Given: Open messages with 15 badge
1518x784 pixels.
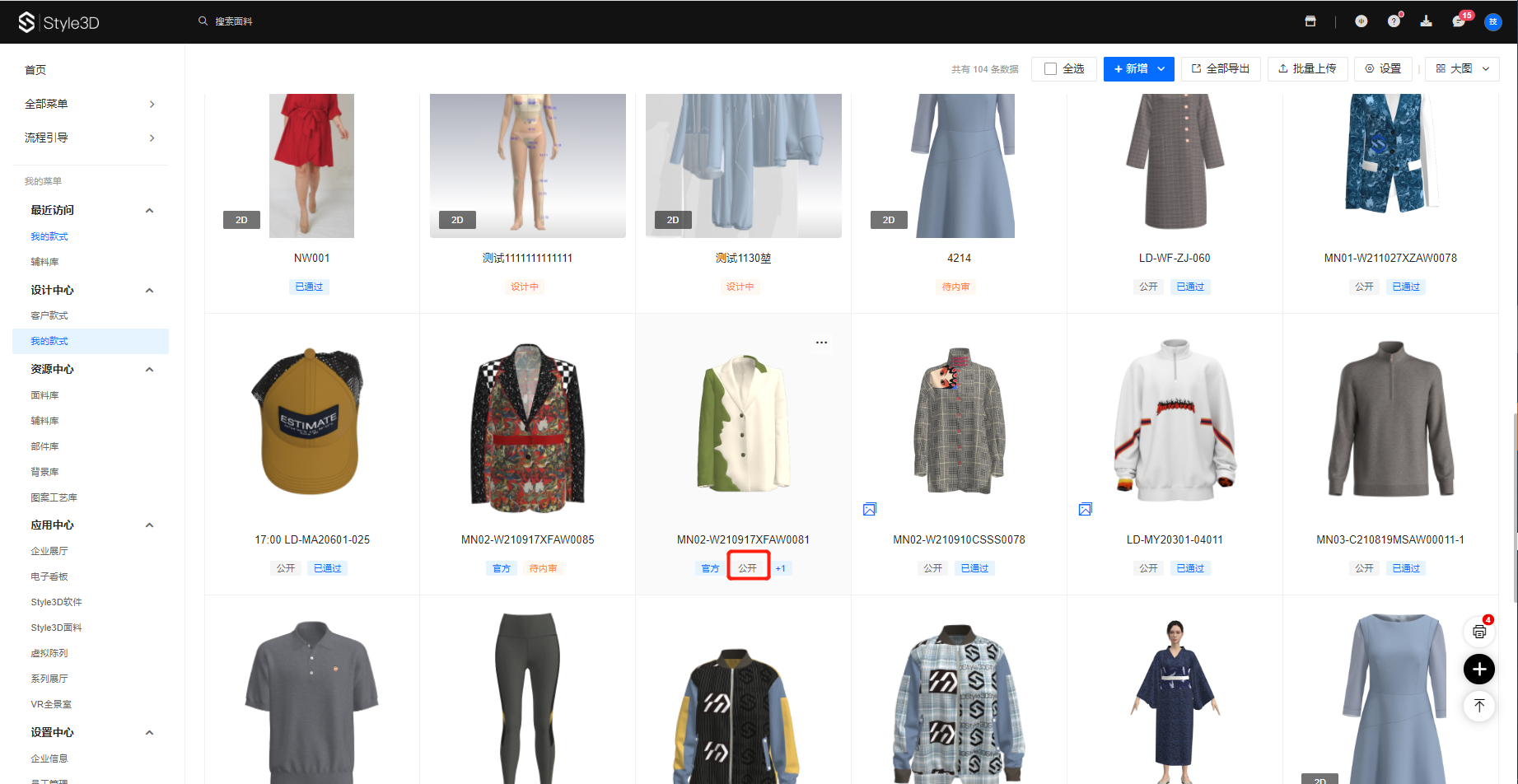Looking at the screenshot, I should tap(1459, 21).
